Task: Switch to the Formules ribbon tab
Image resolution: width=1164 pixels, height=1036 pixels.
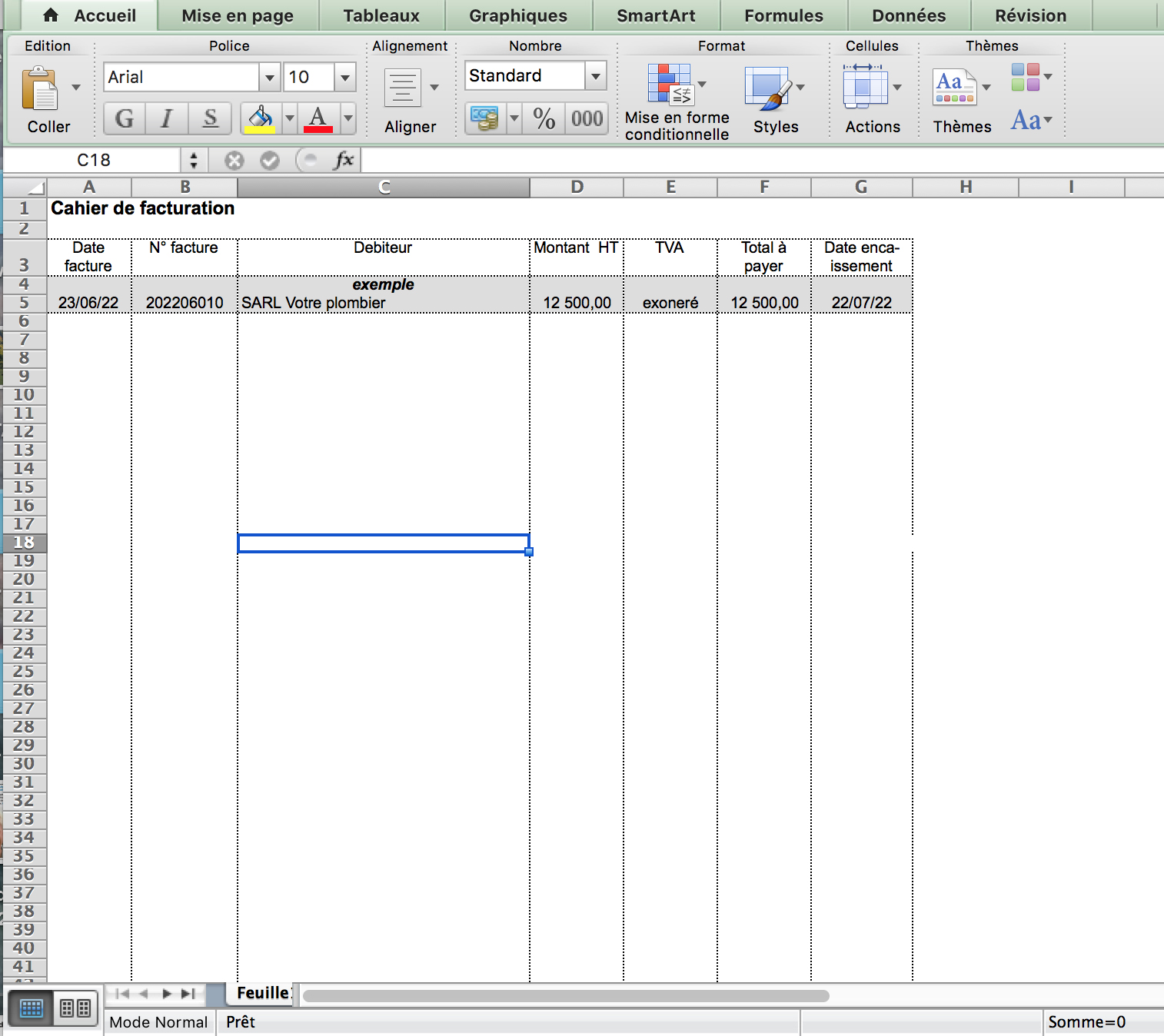Action: click(x=783, y=15)
